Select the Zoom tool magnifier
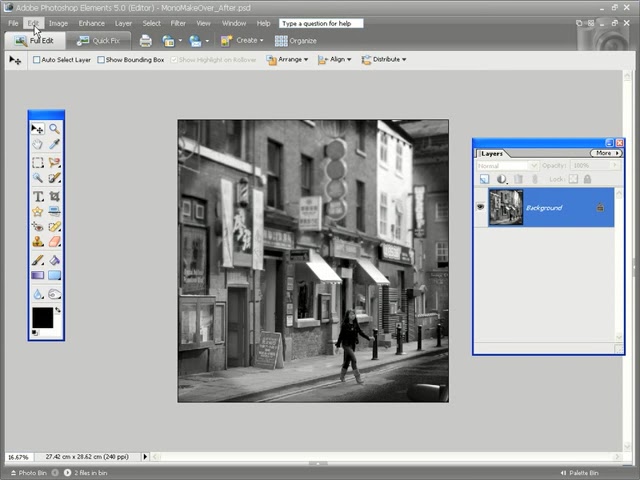 (x=54, y=129)
